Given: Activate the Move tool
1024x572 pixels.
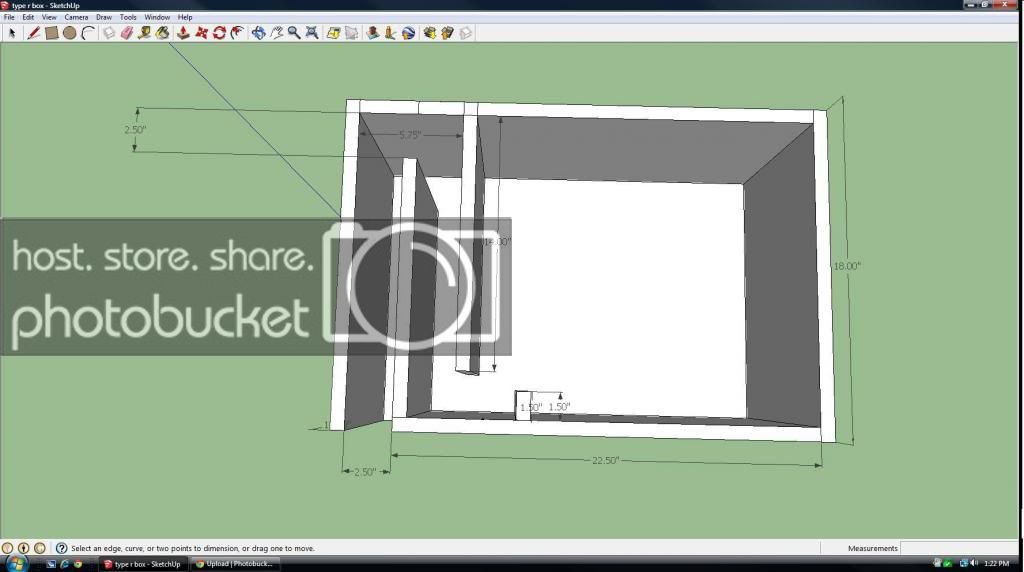Looking at the screenshot, I should [201, 33].
